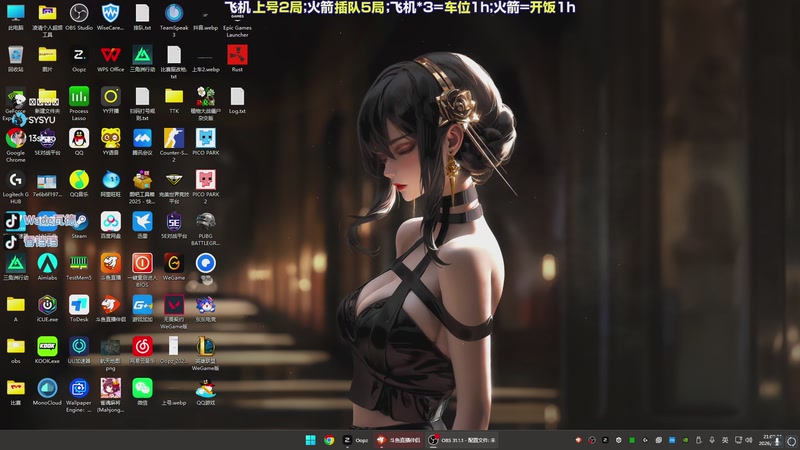800x450 pixels.
Task: Open the OBS Studio desktop shortcut
Action: pos(79,17)
